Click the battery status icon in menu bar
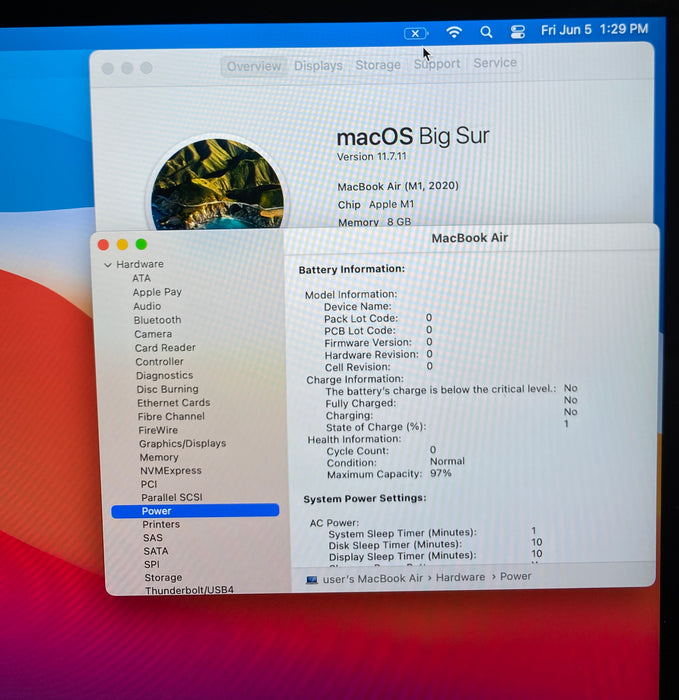Viewport: 679px width, 700px height. pos(416,33)
